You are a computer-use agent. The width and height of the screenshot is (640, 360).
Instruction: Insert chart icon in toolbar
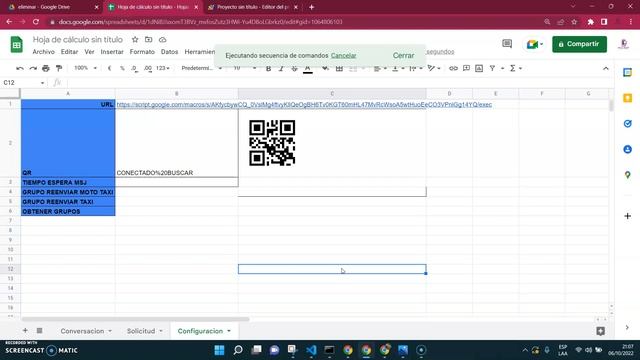(479, 68)
